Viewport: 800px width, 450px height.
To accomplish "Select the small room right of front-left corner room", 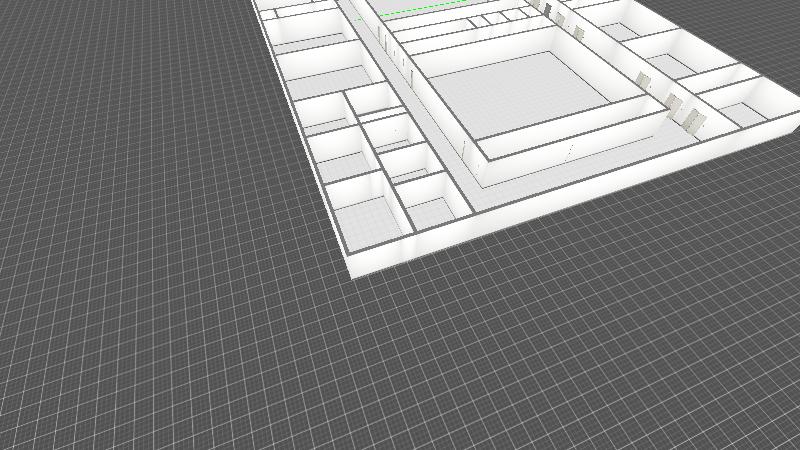I will click(x=430, y=212).
